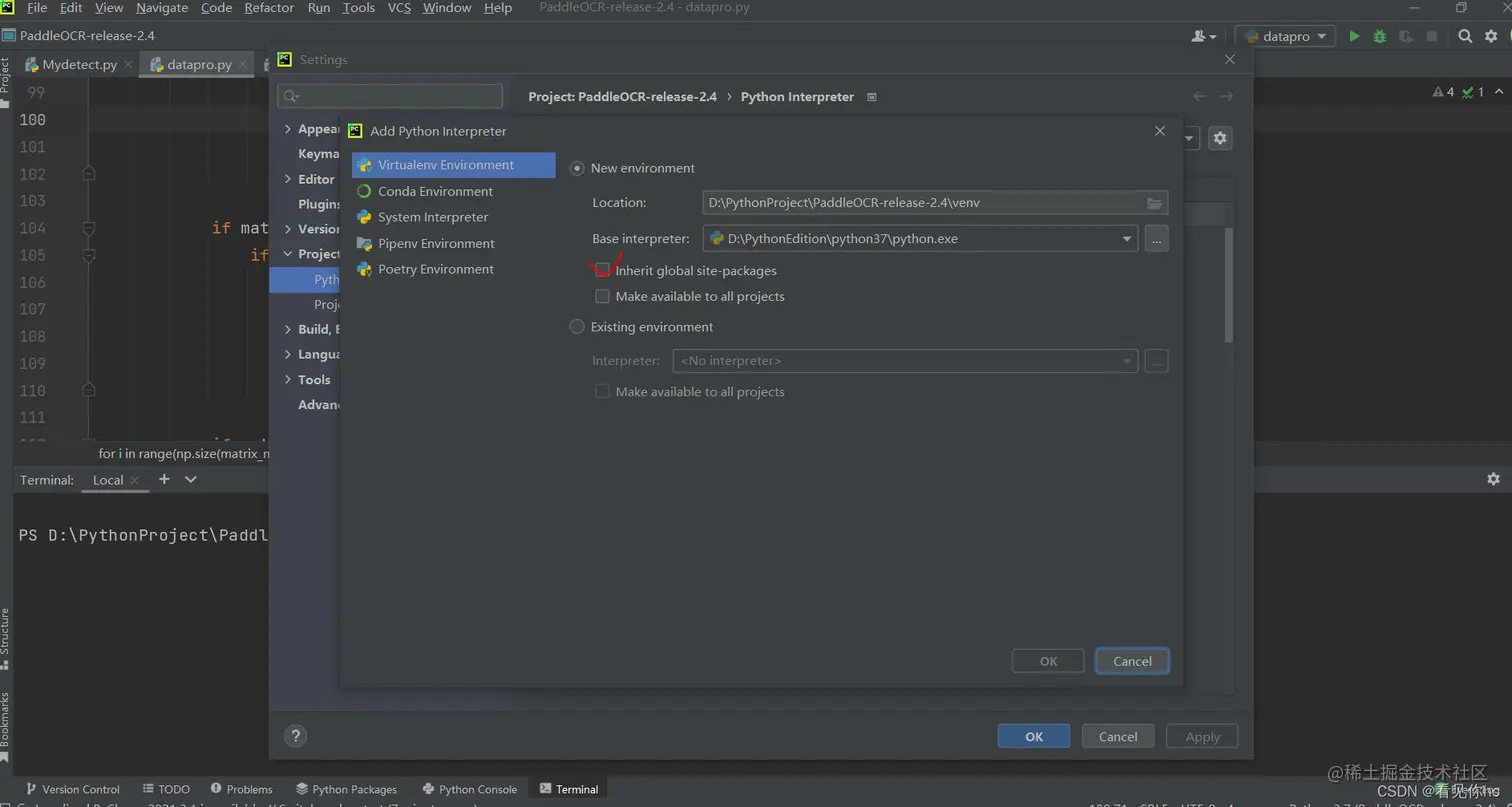The height and width of the screenshot is (807, 1512).
Task: Select Poetry Environment in interpreter list
Action: 453,269
